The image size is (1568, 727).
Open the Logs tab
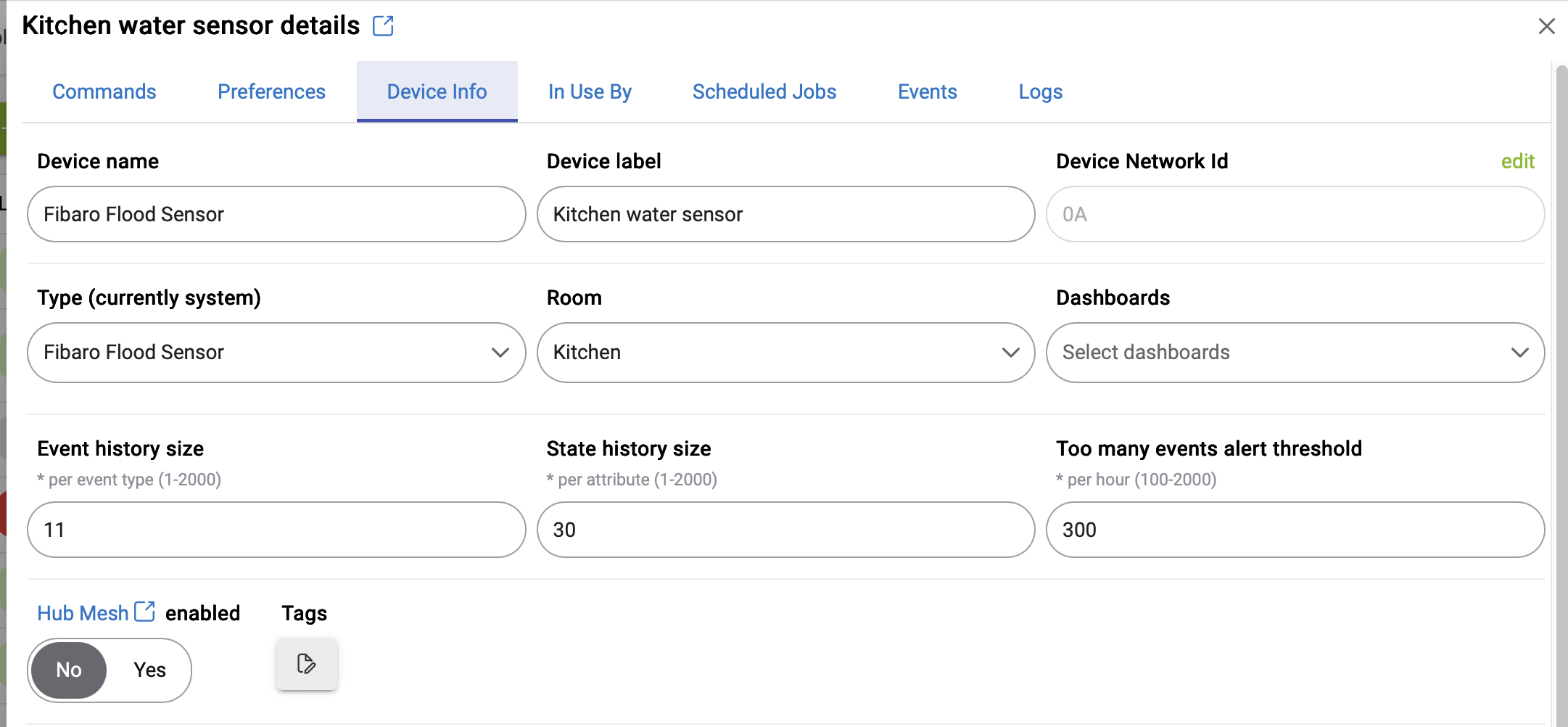pyautogui.click(x=1040, y=91)
